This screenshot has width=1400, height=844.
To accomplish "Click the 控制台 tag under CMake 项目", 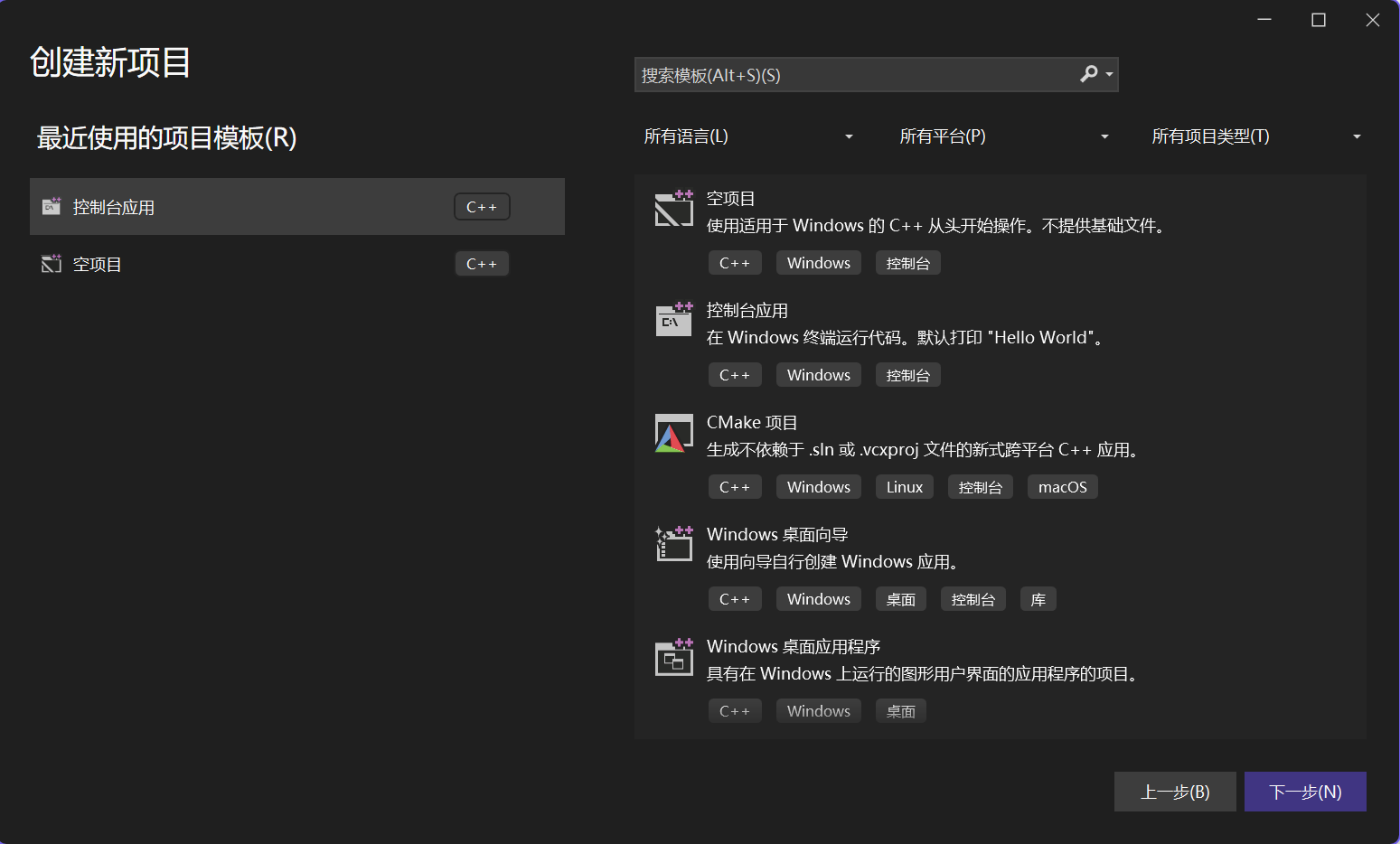I will 981,487.
